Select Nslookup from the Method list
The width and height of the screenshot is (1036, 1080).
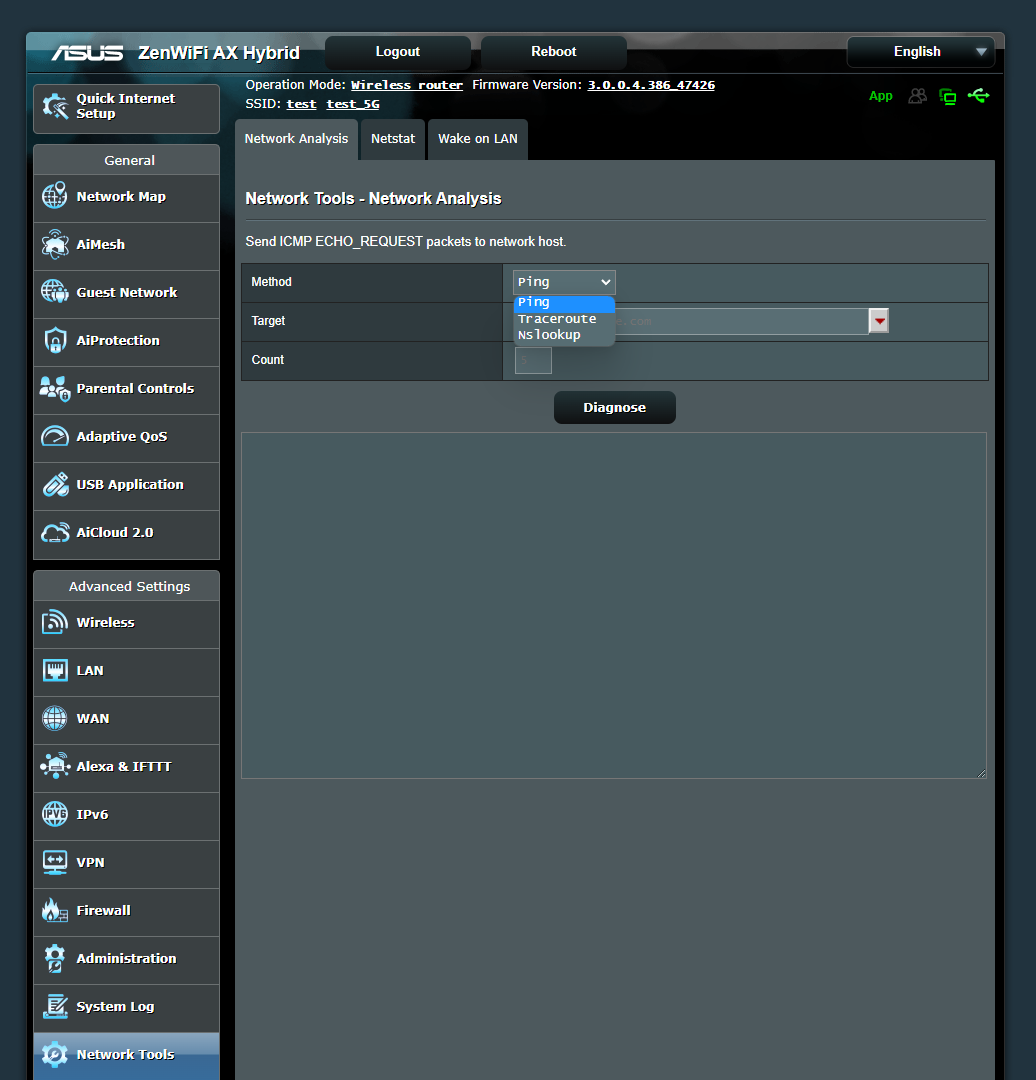549,335
